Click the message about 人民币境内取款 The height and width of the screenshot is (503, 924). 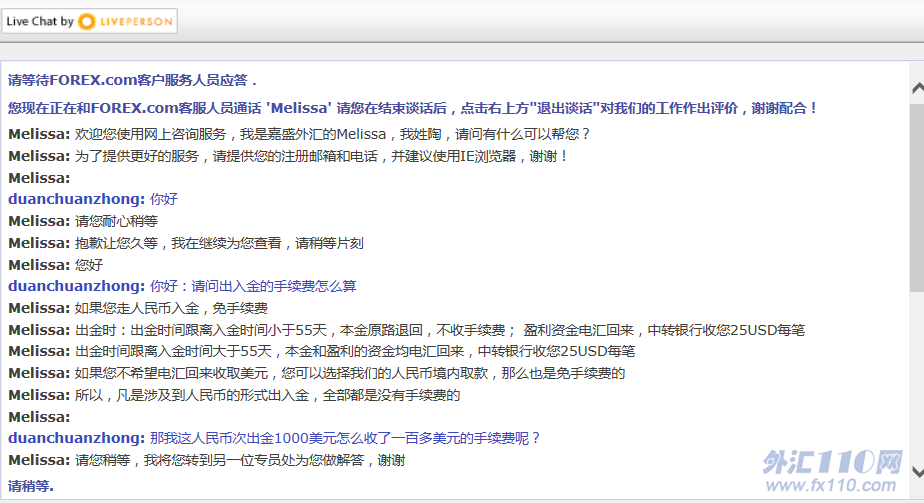point(317,373)
